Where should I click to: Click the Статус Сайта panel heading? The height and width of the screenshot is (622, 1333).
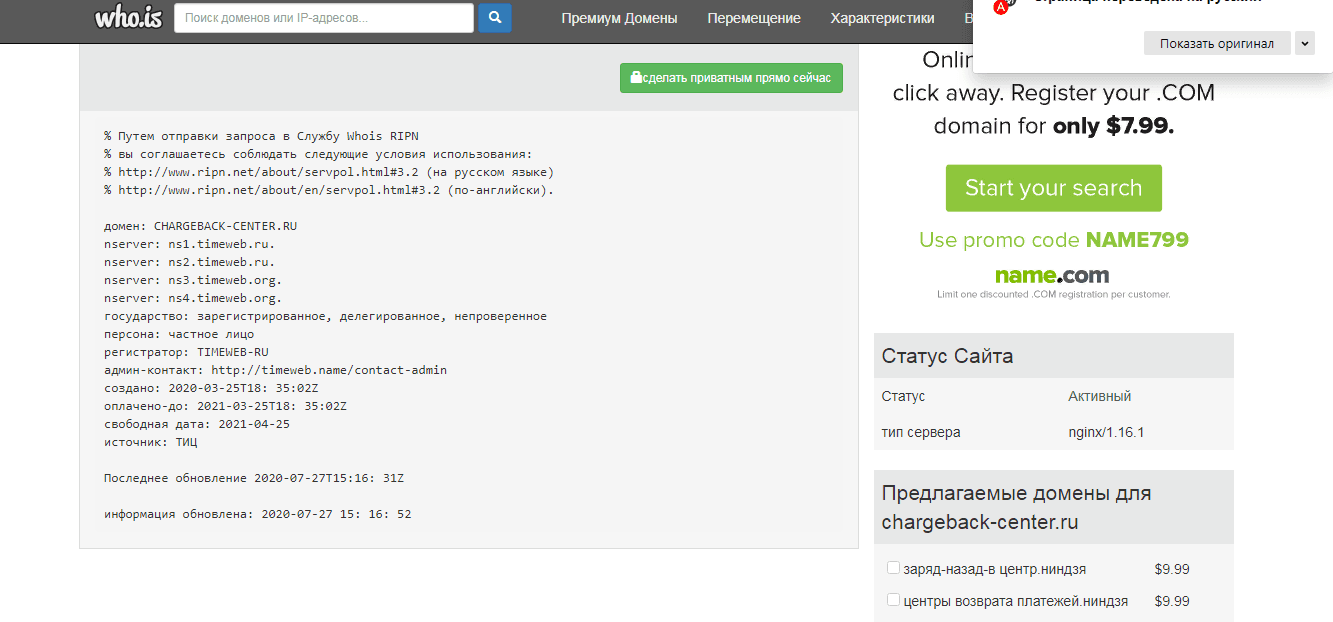(x=947, y=356)
